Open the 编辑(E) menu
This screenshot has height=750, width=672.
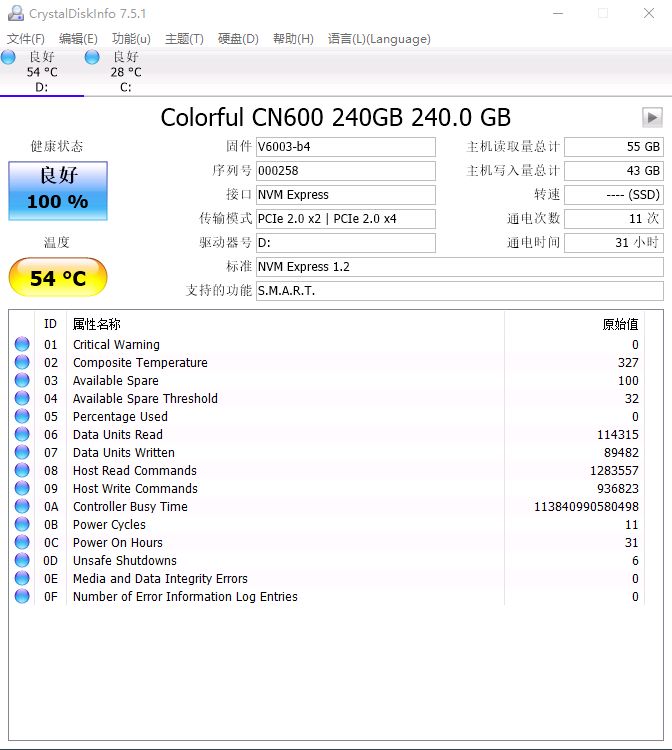tap(78, 39)
